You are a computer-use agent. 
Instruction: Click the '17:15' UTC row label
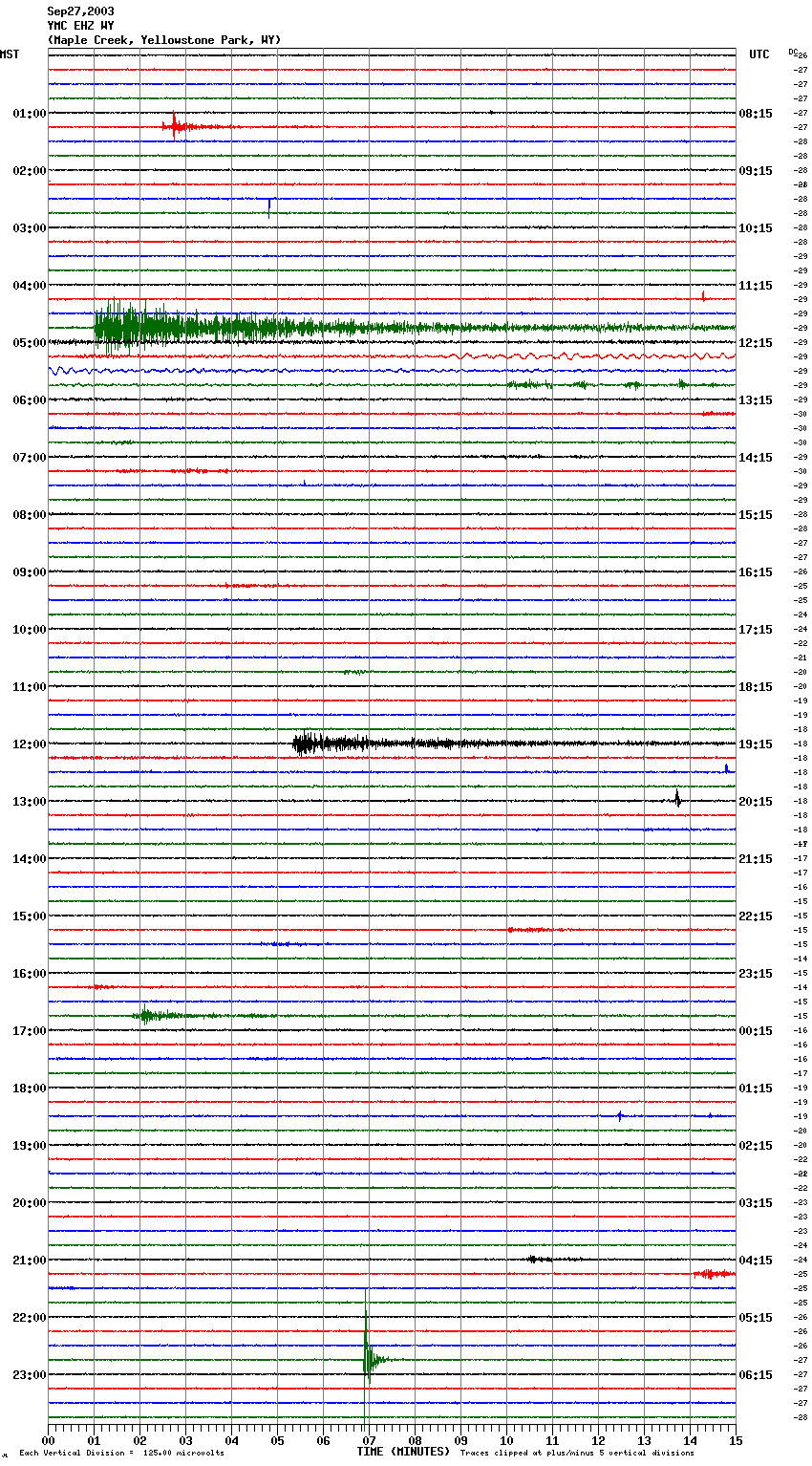(756, 630)
